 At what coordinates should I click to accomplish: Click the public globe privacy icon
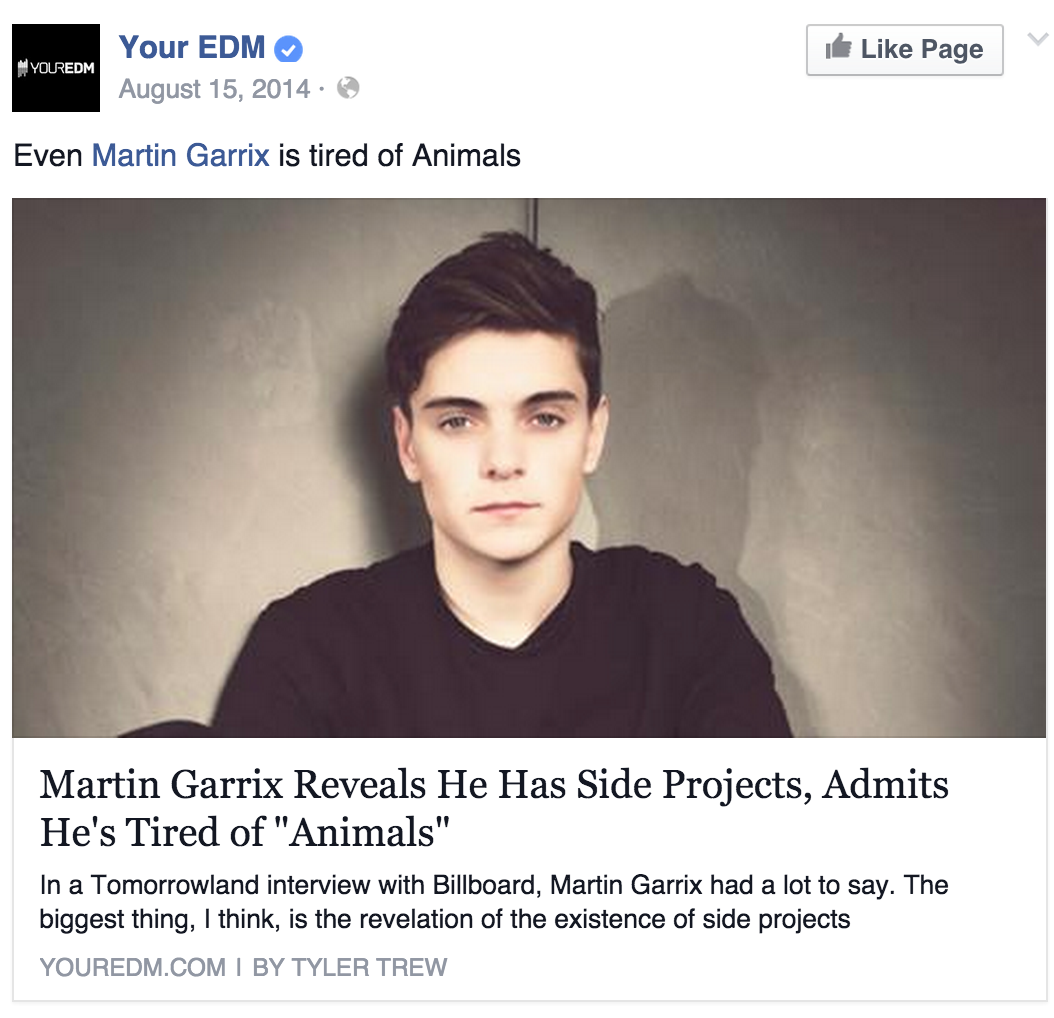(x=348, y=88)
